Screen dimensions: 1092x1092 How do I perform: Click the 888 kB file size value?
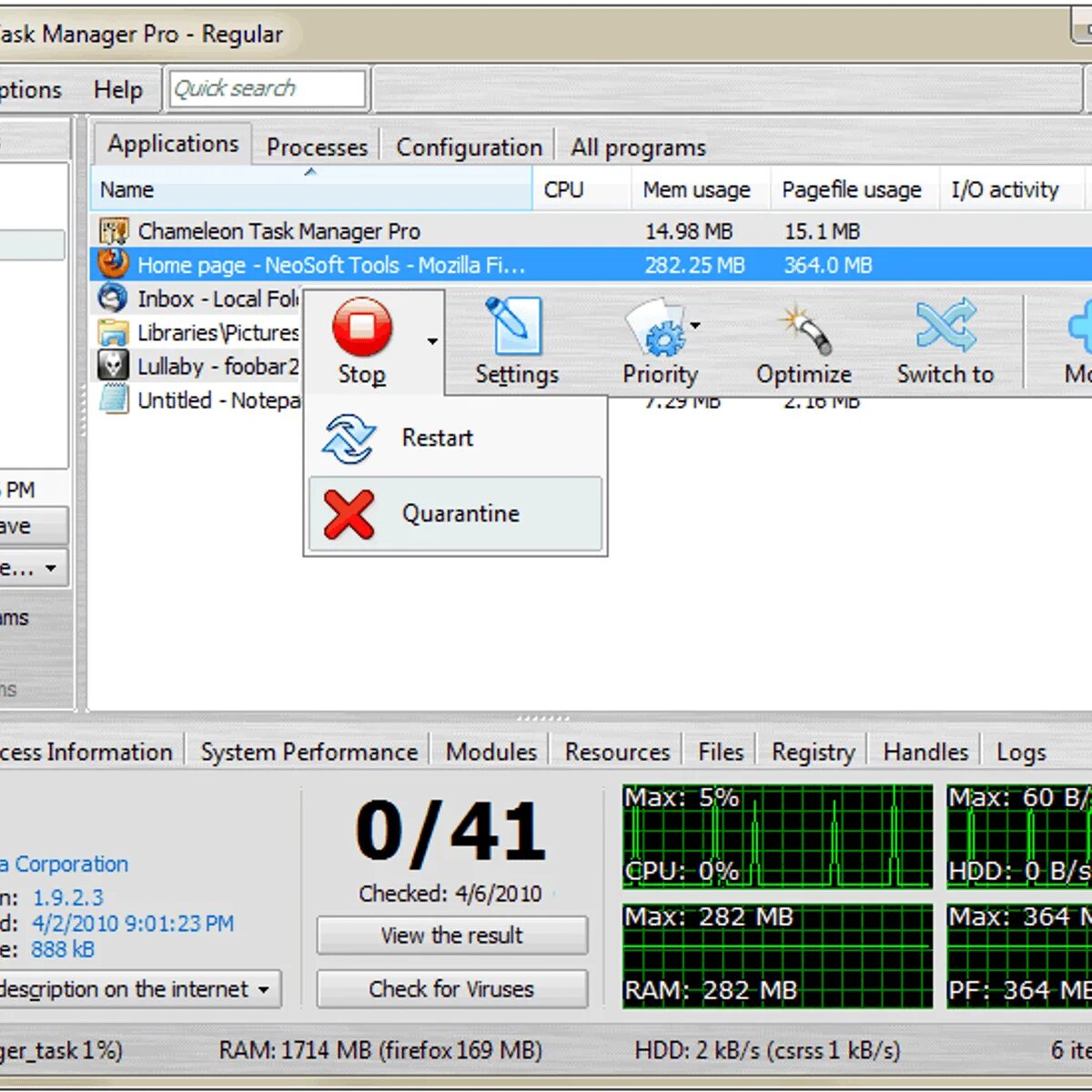point(63,950)
